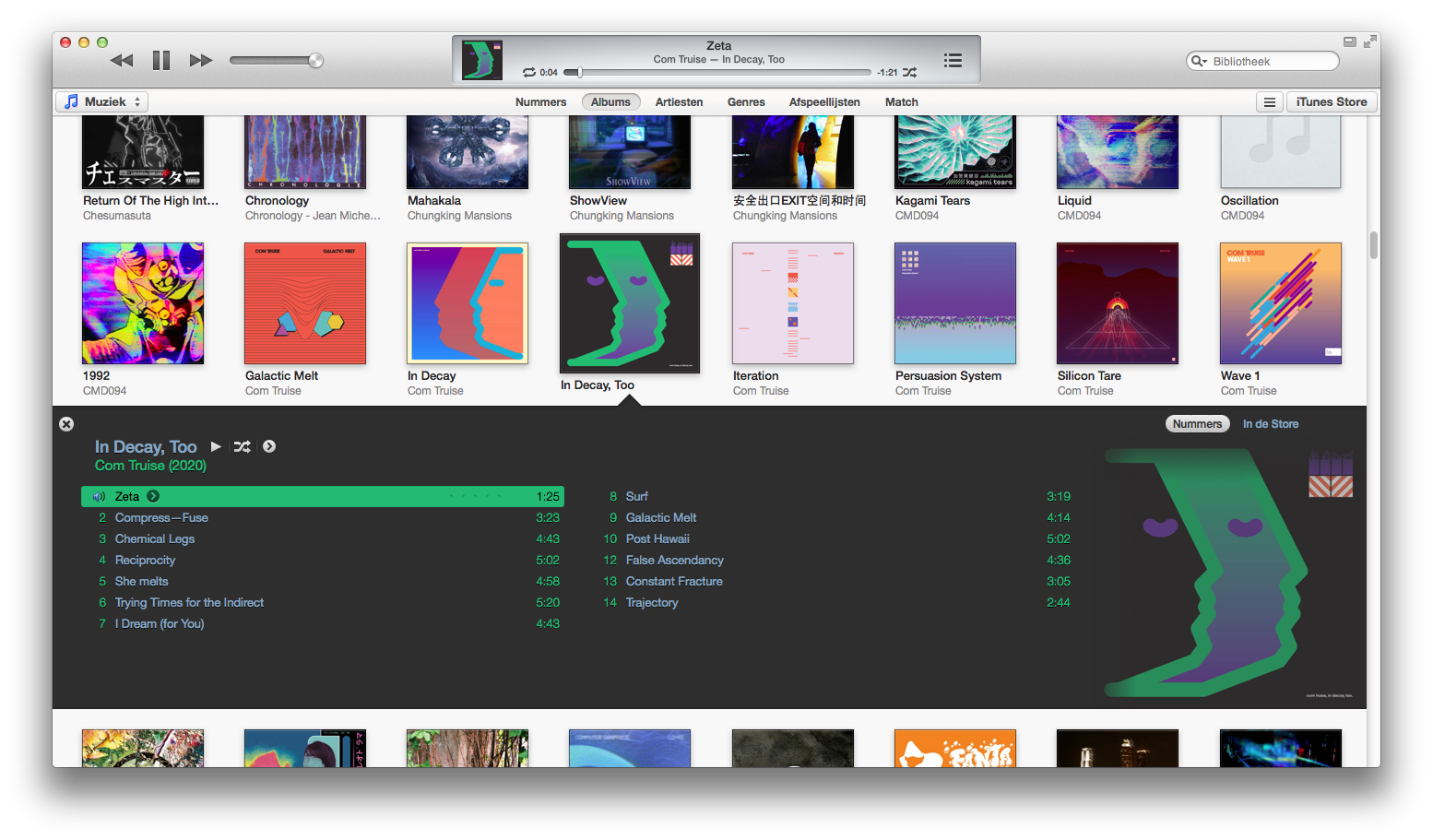Open the ShowView album cover
This screenshot has width=1433, height=840.
tap(630, 152)
